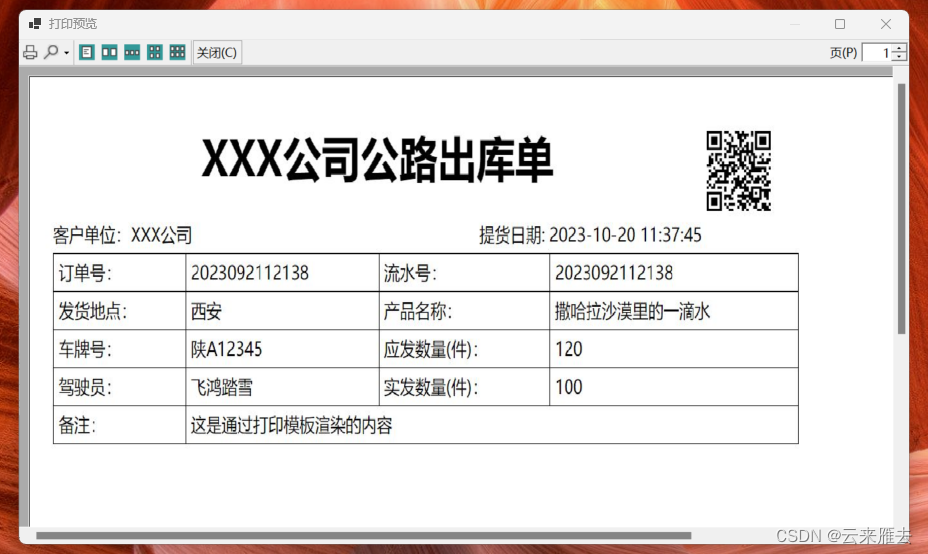
Task: Decrease page number with down arrow
Action: (x=899, y=57)
